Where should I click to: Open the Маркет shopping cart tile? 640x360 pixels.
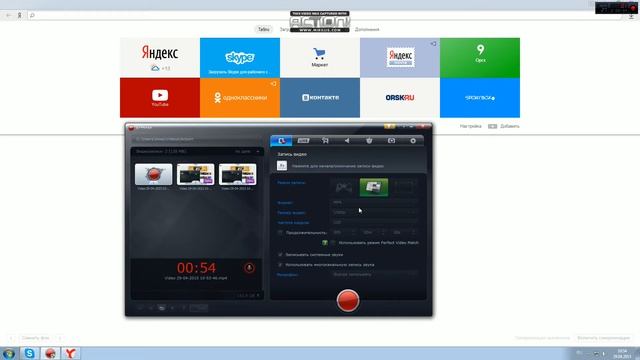coord(320,58)
